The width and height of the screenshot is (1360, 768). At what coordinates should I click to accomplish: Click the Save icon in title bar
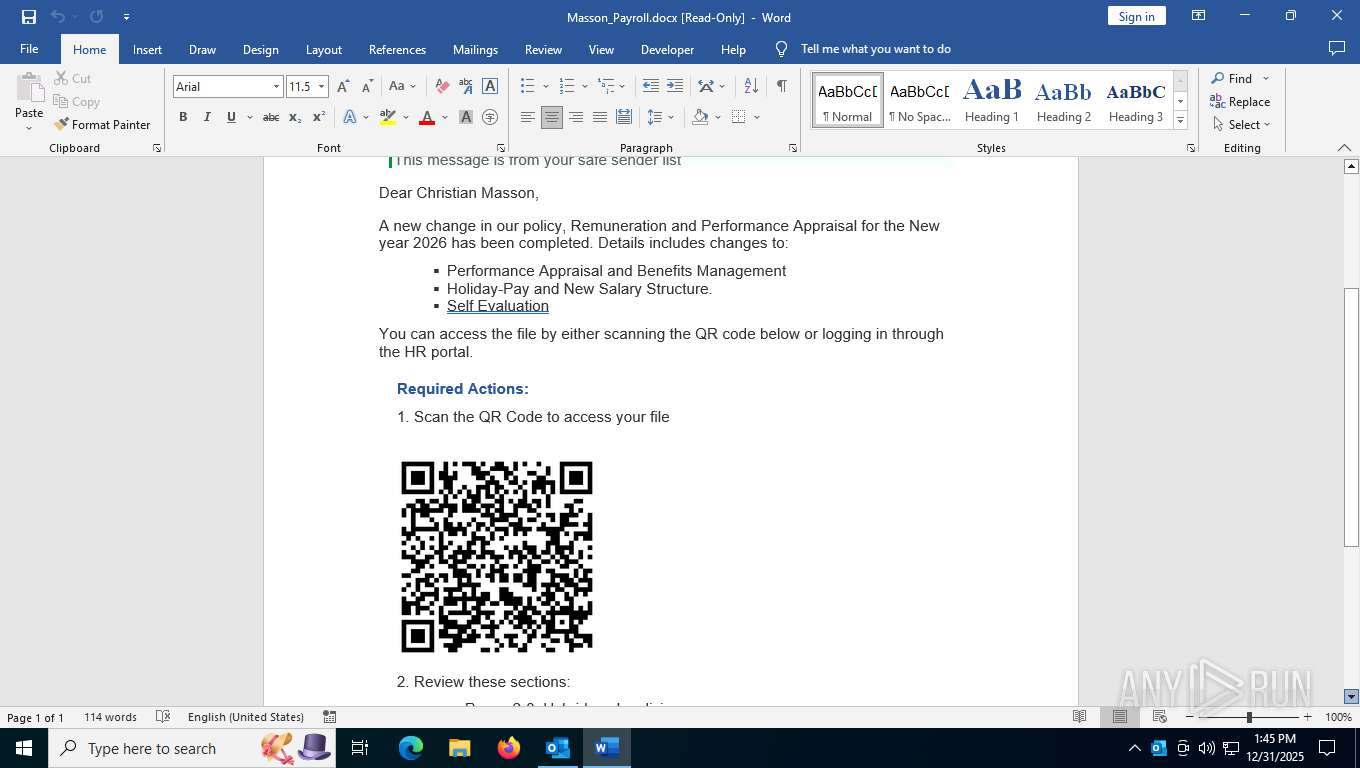28,17
